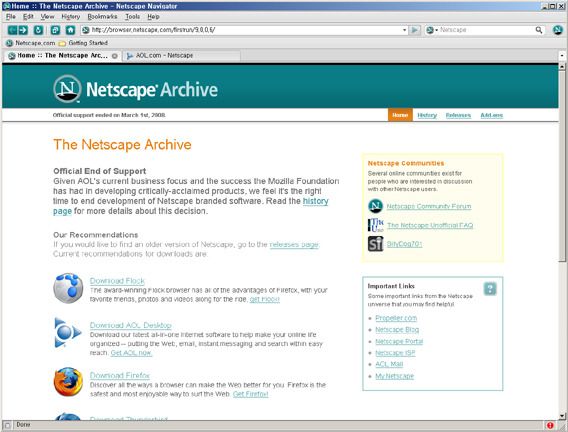
Task: Click the AOL Desktop icon
Action: pos(68,332)
